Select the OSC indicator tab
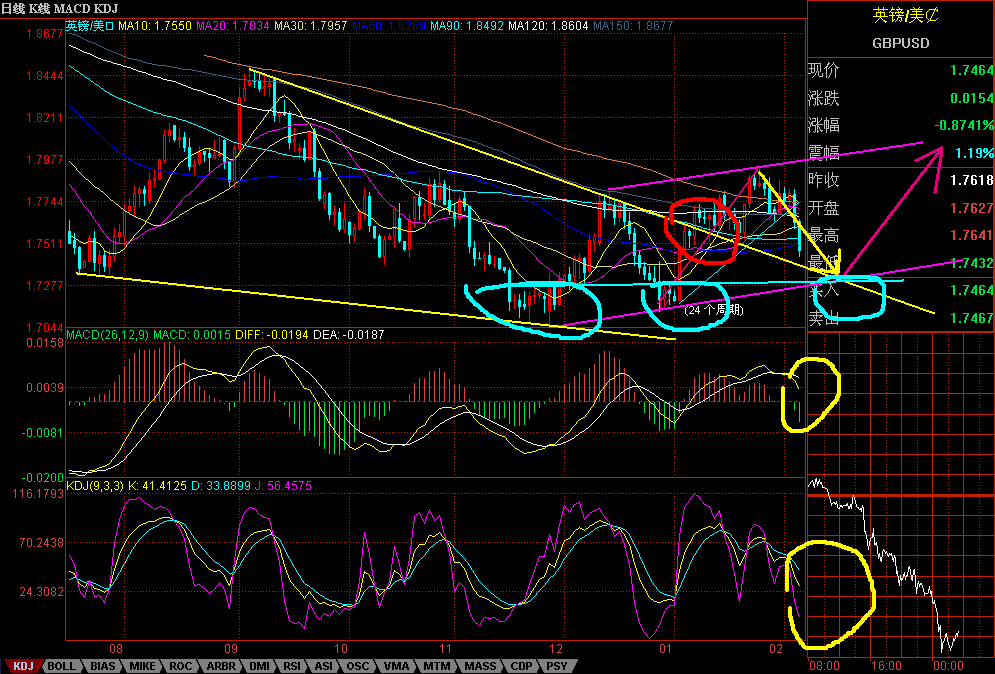Image resolution: width=995 pixels, height=674 pixels. pyautogui.click(x=357, y=666)
